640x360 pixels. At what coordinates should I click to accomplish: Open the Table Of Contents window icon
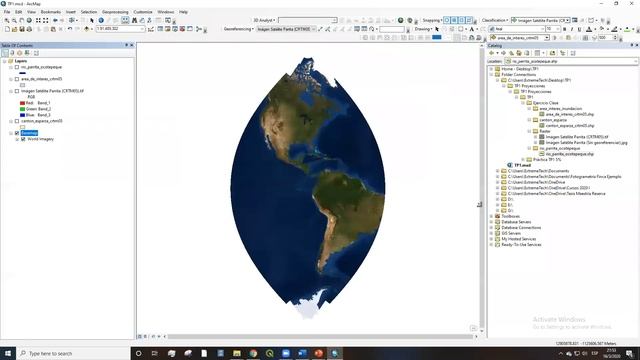[x=160, y=29]
